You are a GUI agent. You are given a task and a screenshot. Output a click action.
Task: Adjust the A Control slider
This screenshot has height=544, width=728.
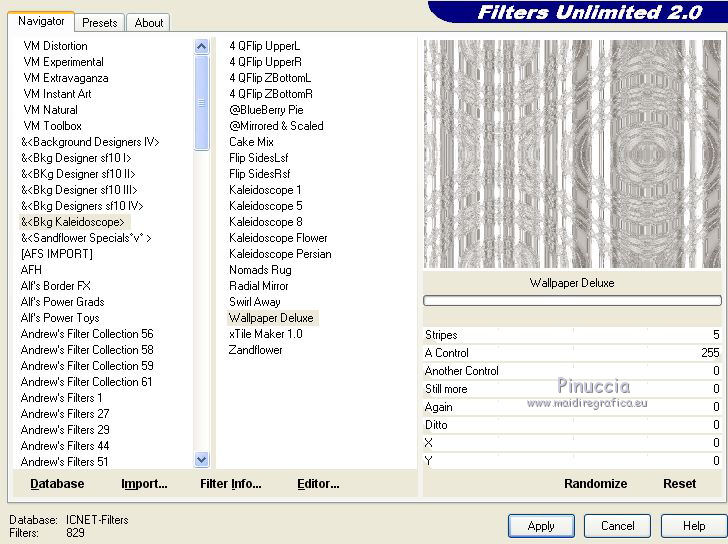tap(572, 353)
